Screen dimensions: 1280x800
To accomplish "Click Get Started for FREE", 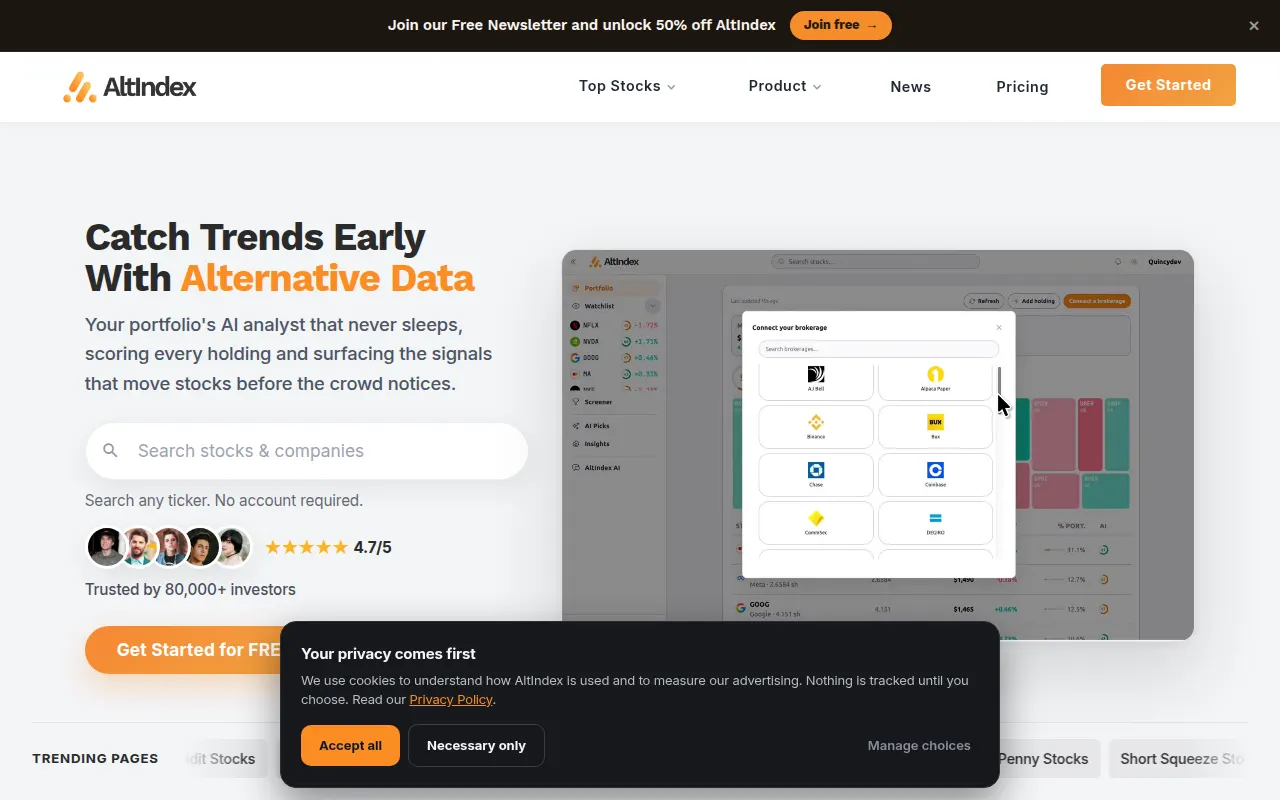I will (x=184, y=650).
